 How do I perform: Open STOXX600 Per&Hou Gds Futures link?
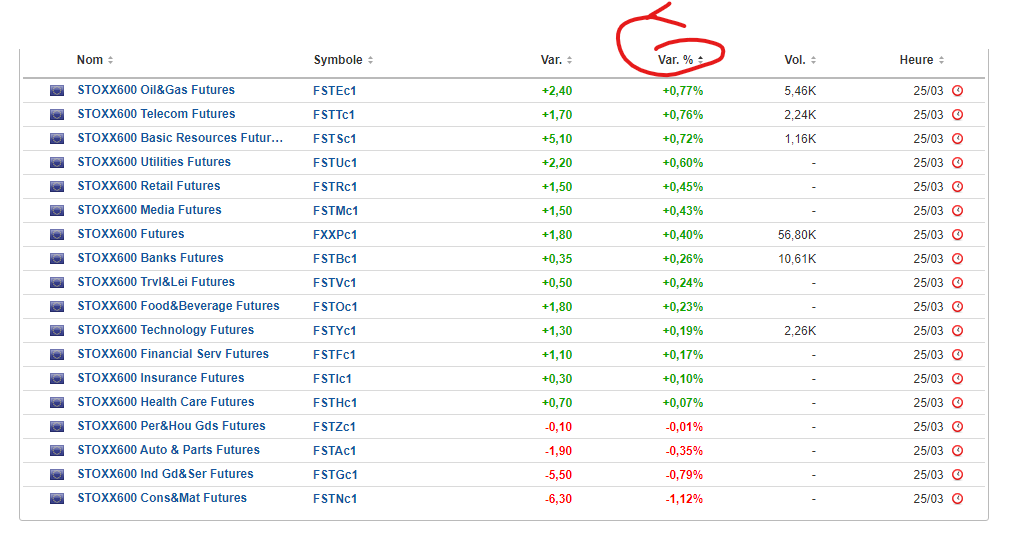point(171,426)
